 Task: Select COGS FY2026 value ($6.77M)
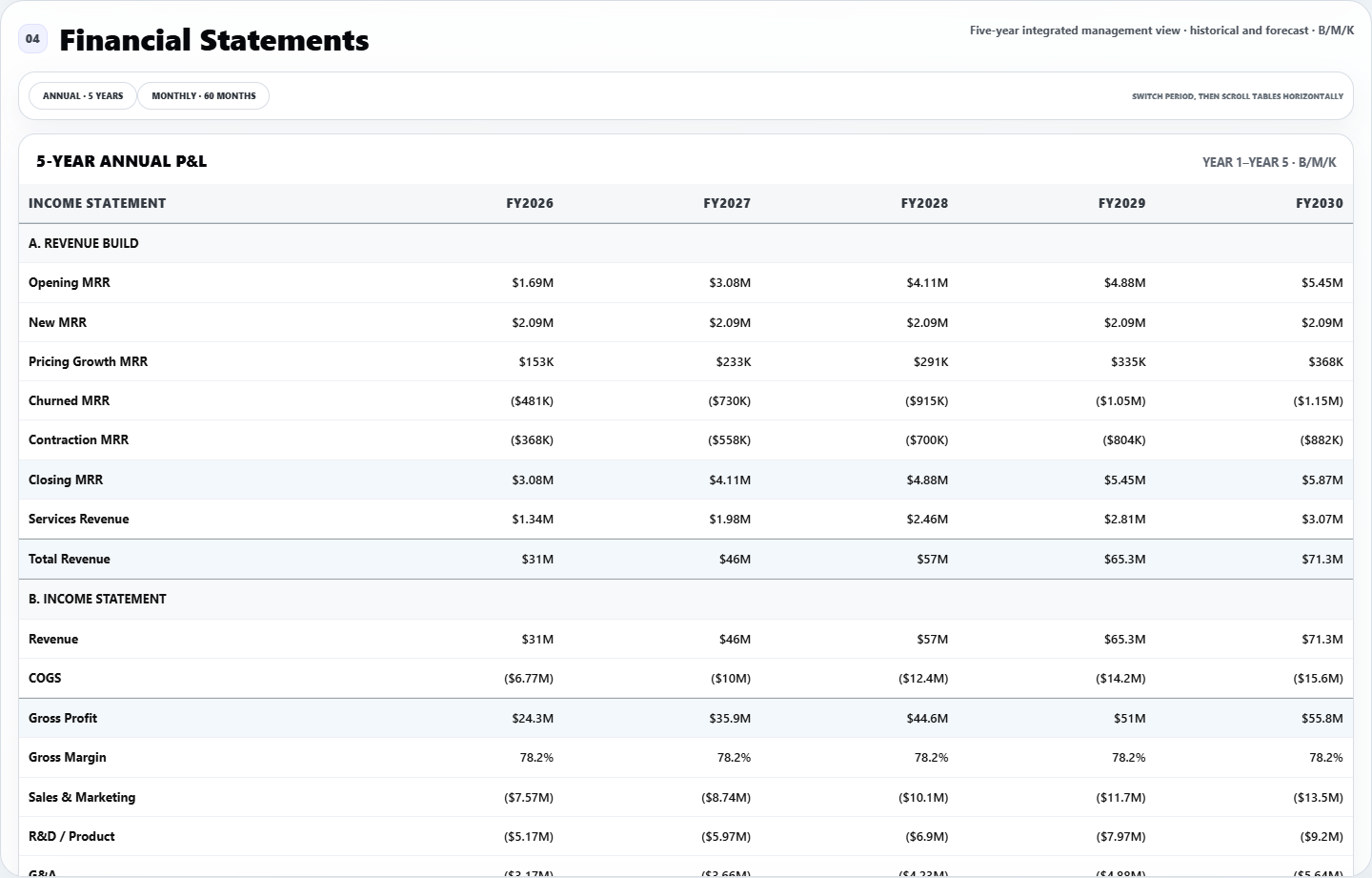529,678
